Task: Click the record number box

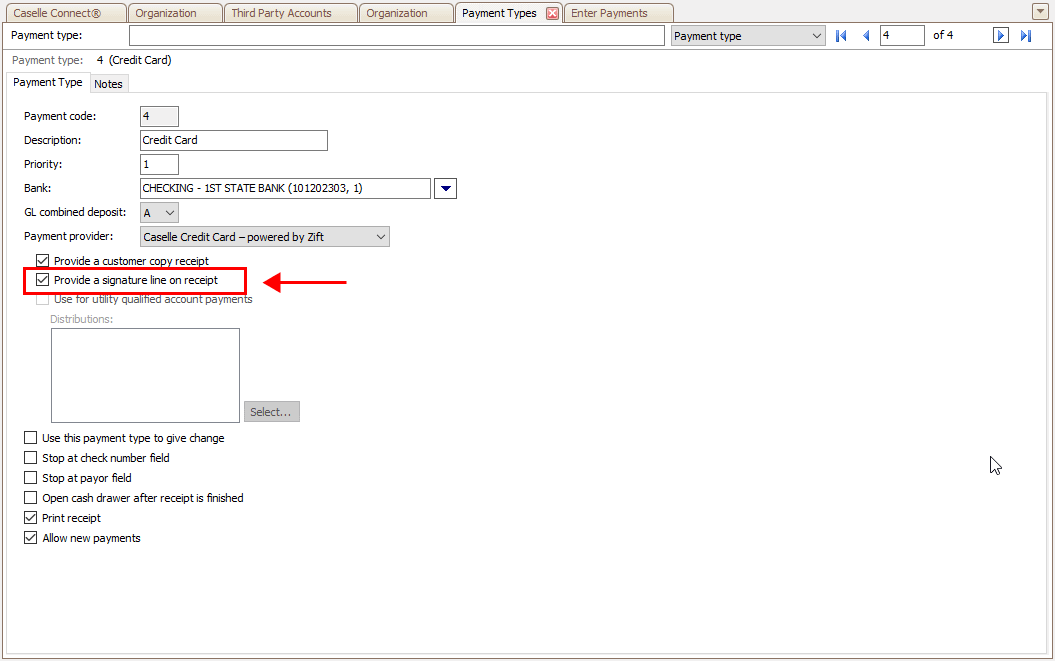Action: pos(901,36)
